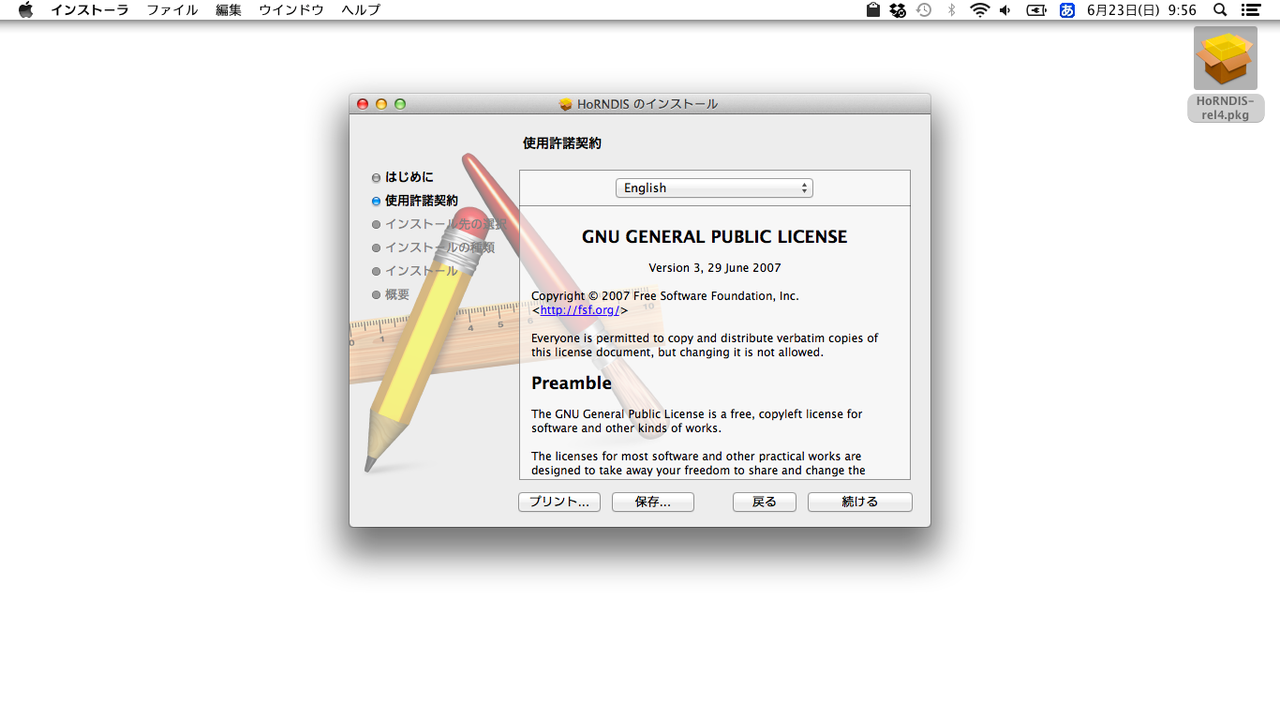The width and height of the screenshot is (1280, 720).
Task: Close the HoRNDIS installer window
Action: point(362,104)
